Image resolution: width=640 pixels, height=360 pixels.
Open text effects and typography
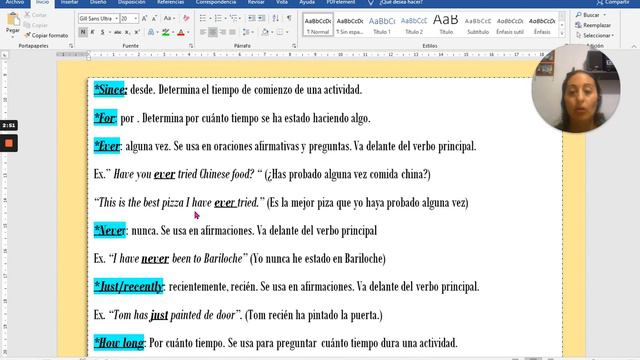click(151, 32)
